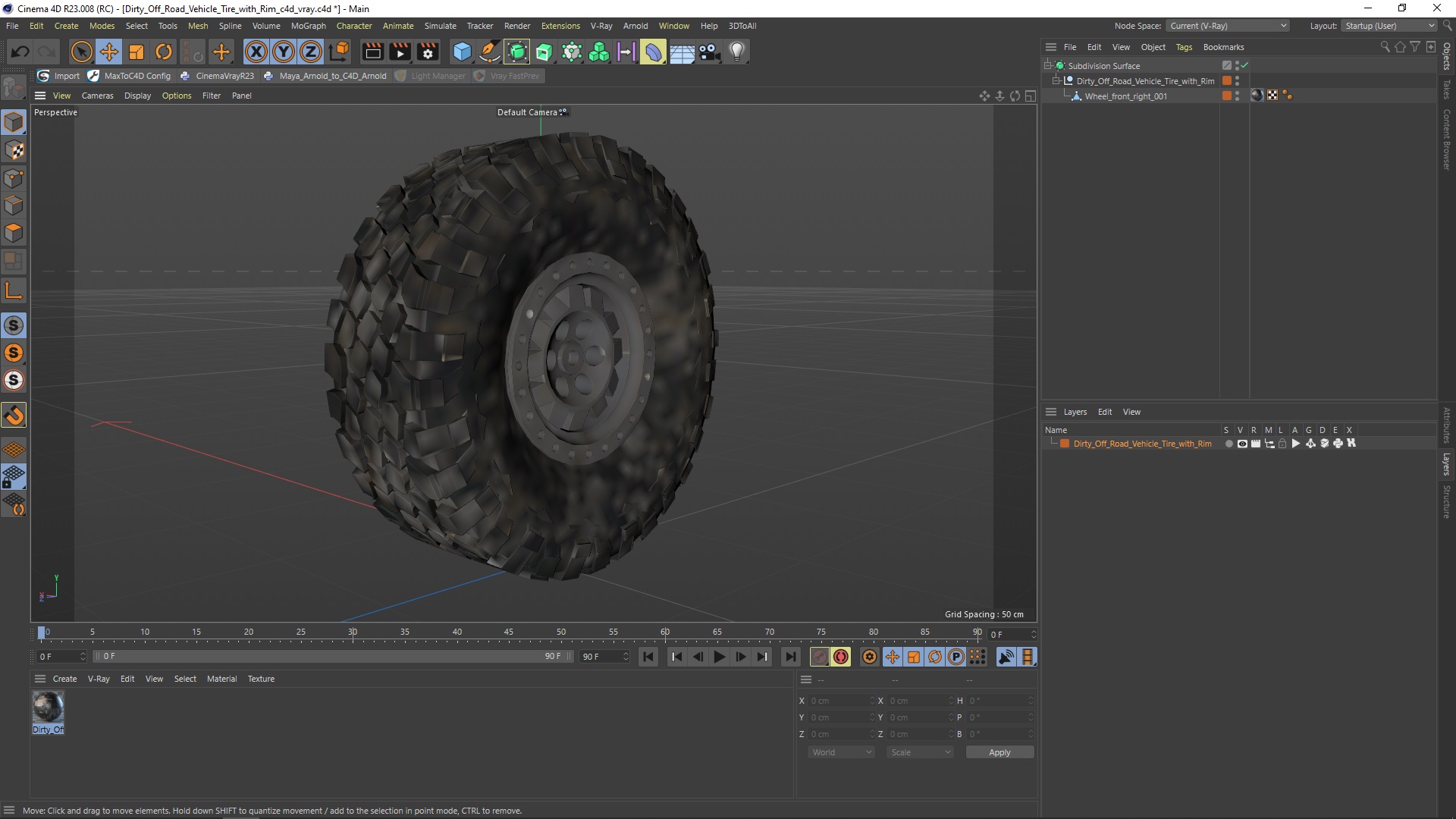
Task: Activate the Rotate tool
Action: pos(164,52)
